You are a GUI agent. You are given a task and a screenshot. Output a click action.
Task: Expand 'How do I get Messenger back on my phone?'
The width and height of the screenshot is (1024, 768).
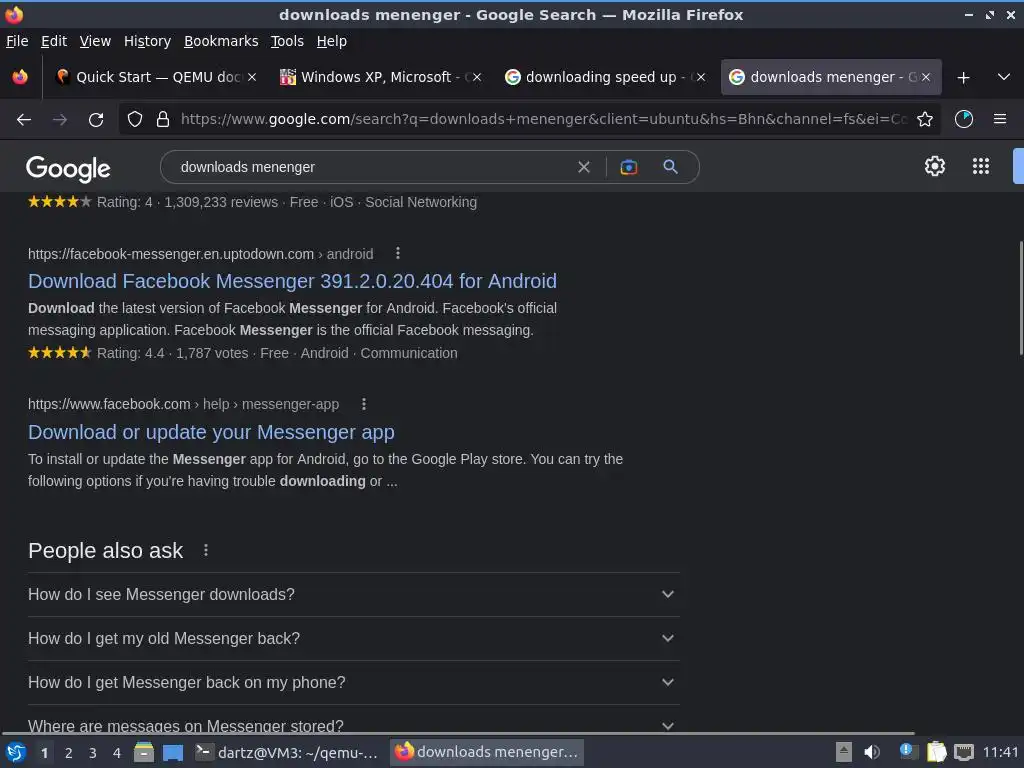click(x=353, y=682)
